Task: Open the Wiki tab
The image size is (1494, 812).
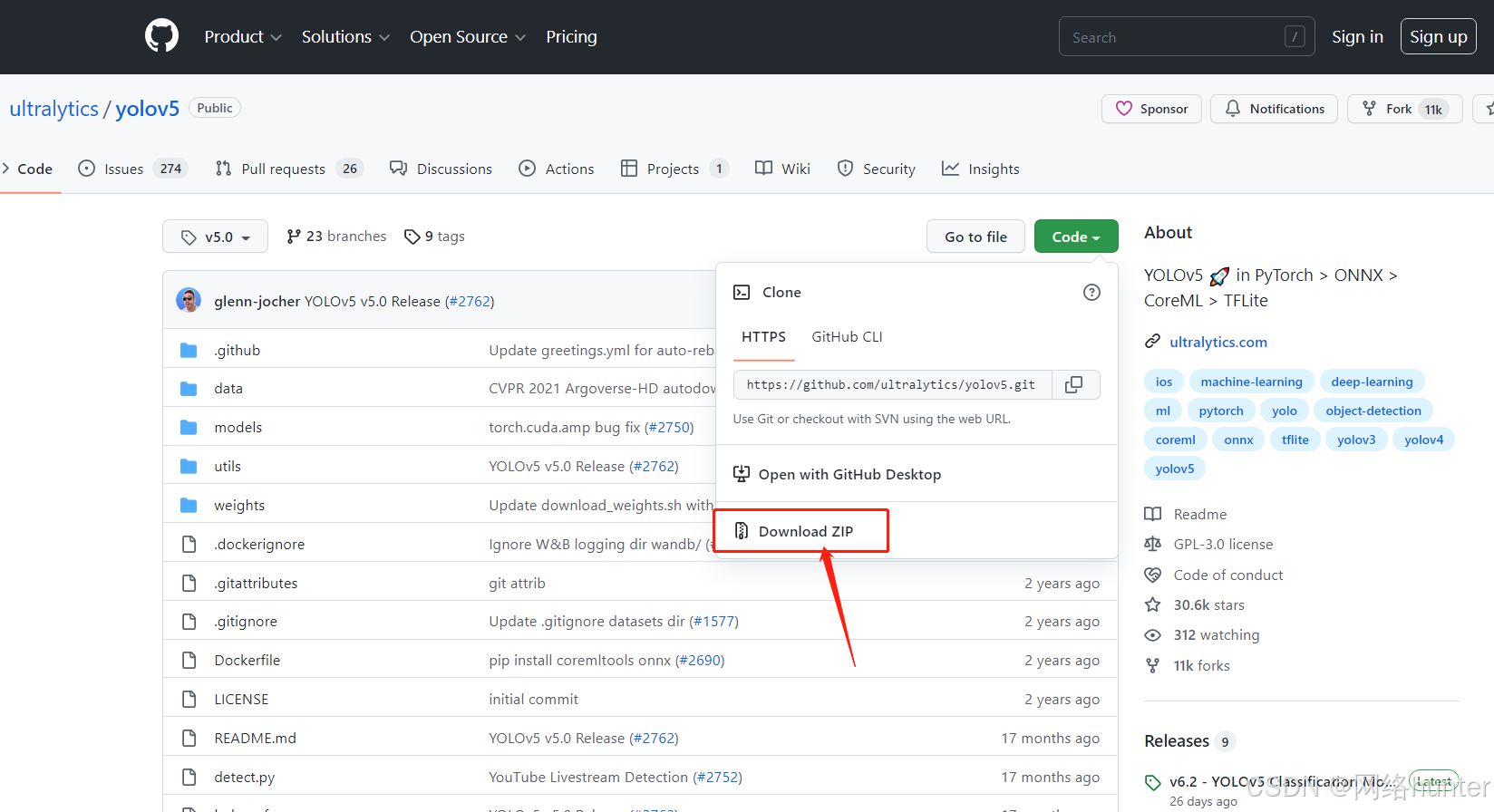Action: [782, 169]
